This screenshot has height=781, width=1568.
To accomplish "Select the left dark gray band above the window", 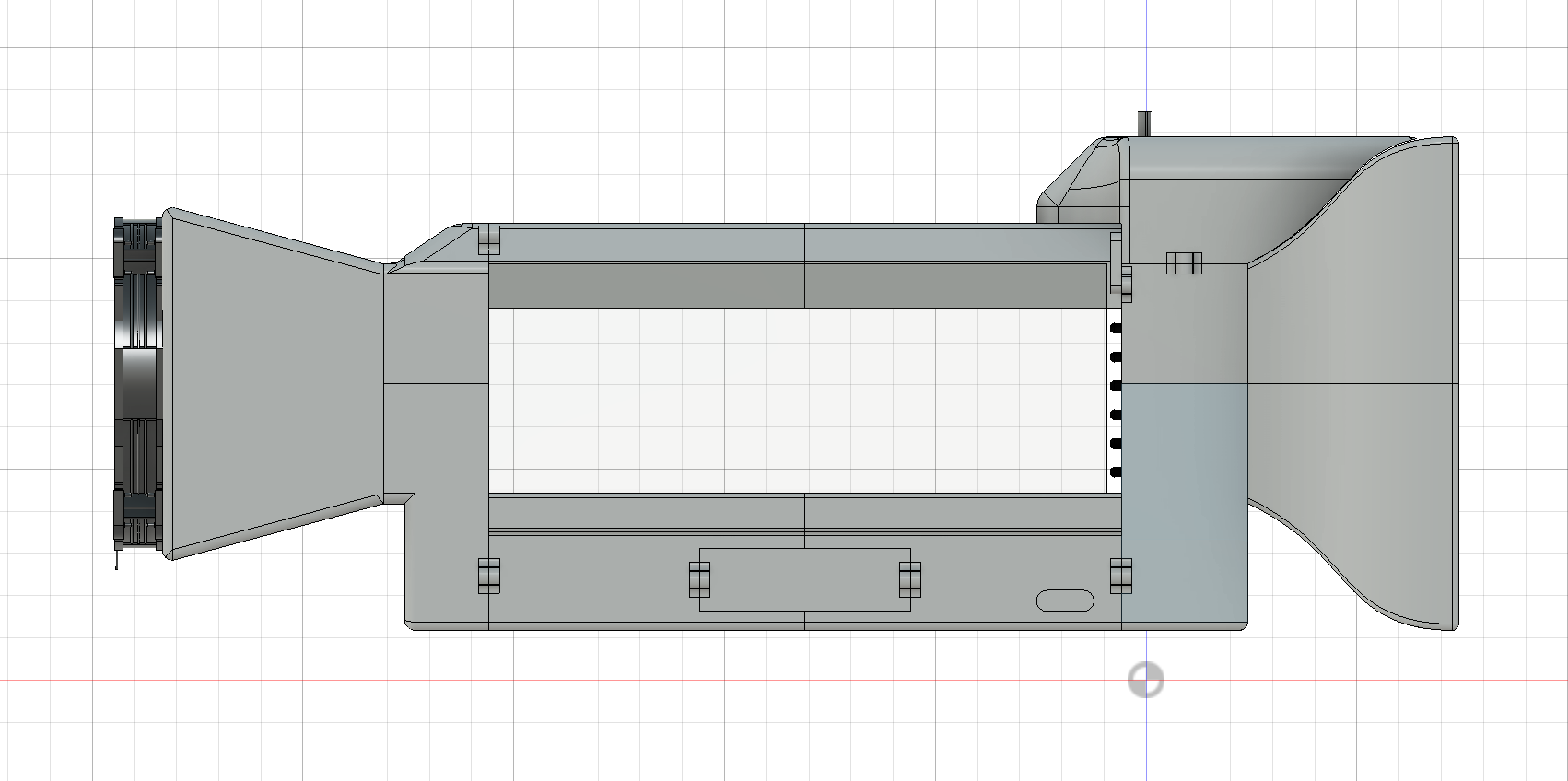I will point(645,286).
